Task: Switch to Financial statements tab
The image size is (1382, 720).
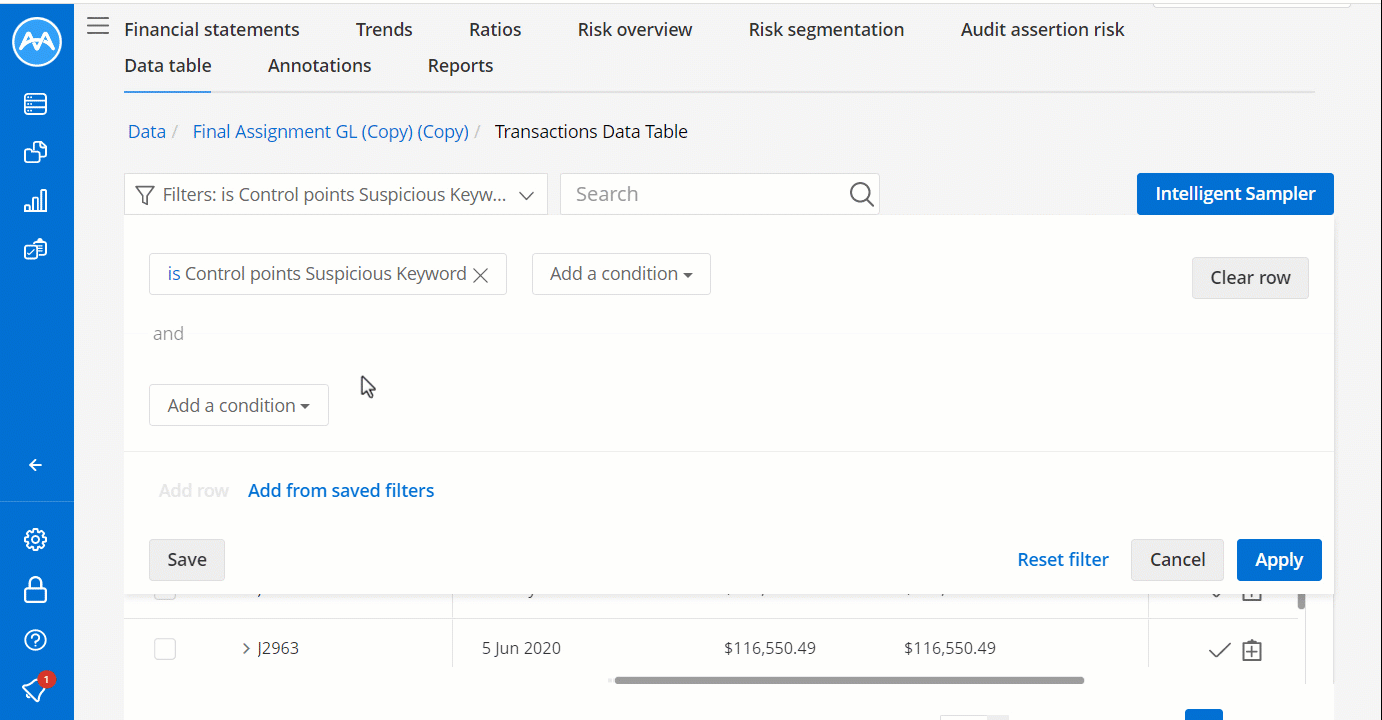Action: 212,29
